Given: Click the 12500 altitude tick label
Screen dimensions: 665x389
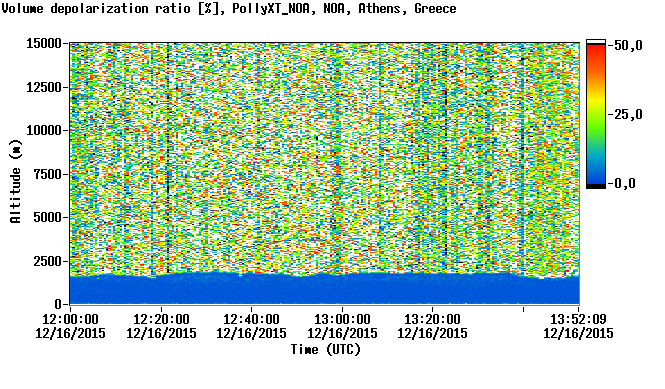Looking at the screenshot, I should [x=44, y=87].
